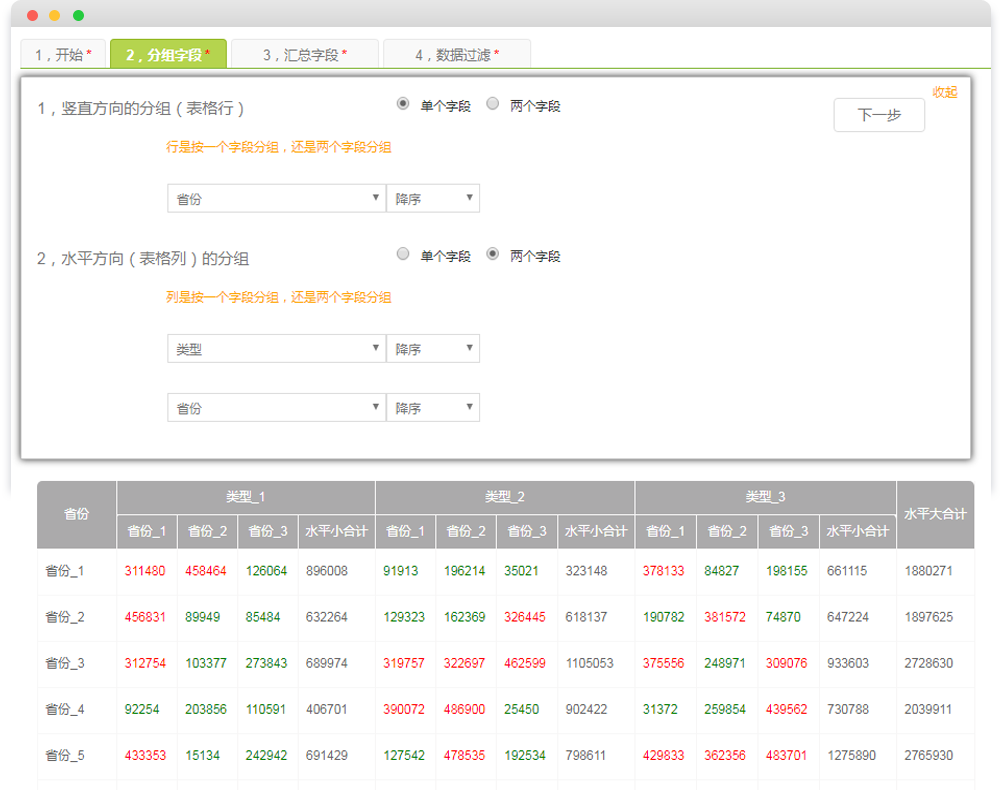Open the 省份 field dropdown for rows
Image resolution: width=1003 pixels, height=801 pixels.
pyautogui.click(x=275, y=198)
